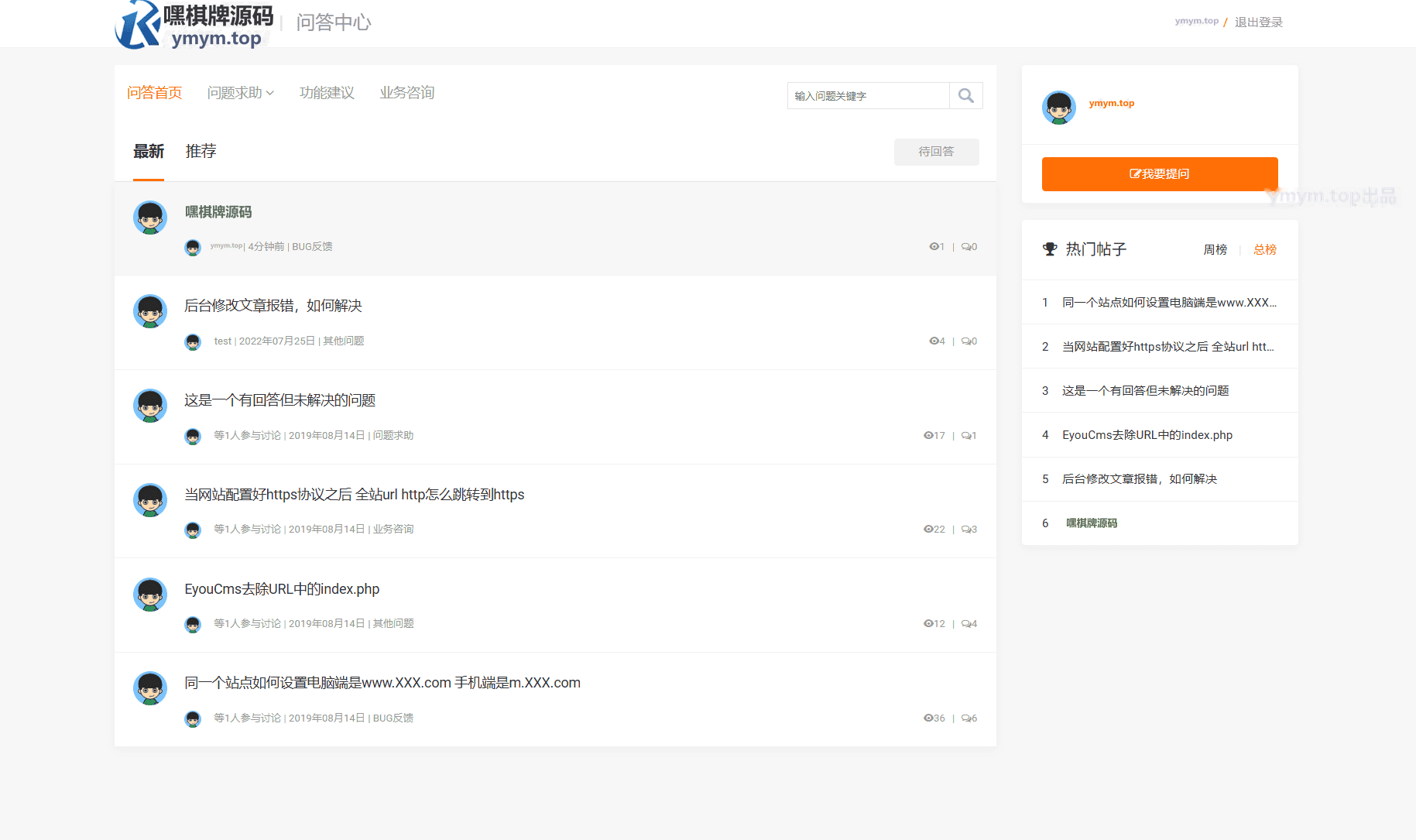Open the ymym.top username link in header
Viewport: 1416px width, 840px height.
[x=1197, y=21]
